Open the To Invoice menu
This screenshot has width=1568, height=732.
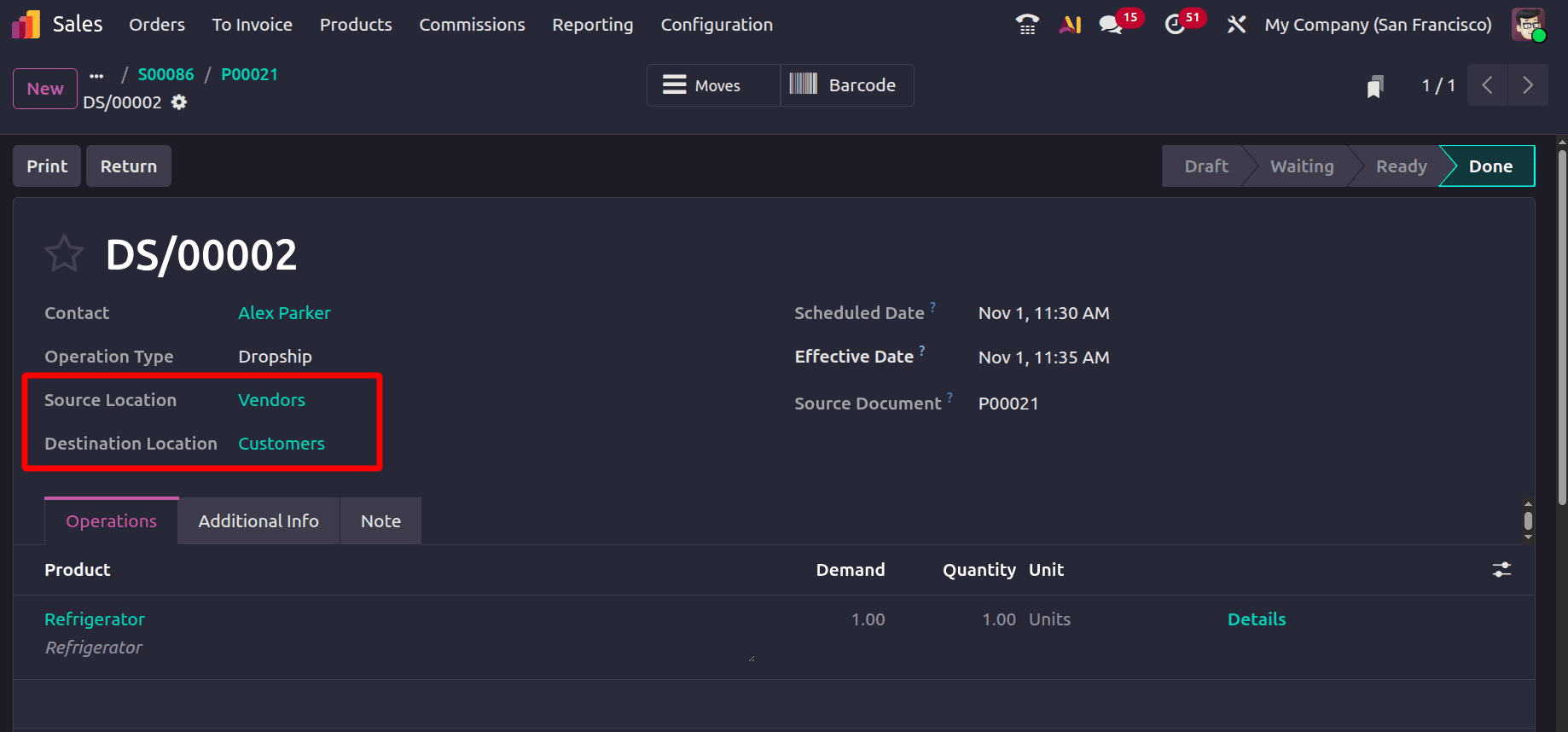coord(253,25)
